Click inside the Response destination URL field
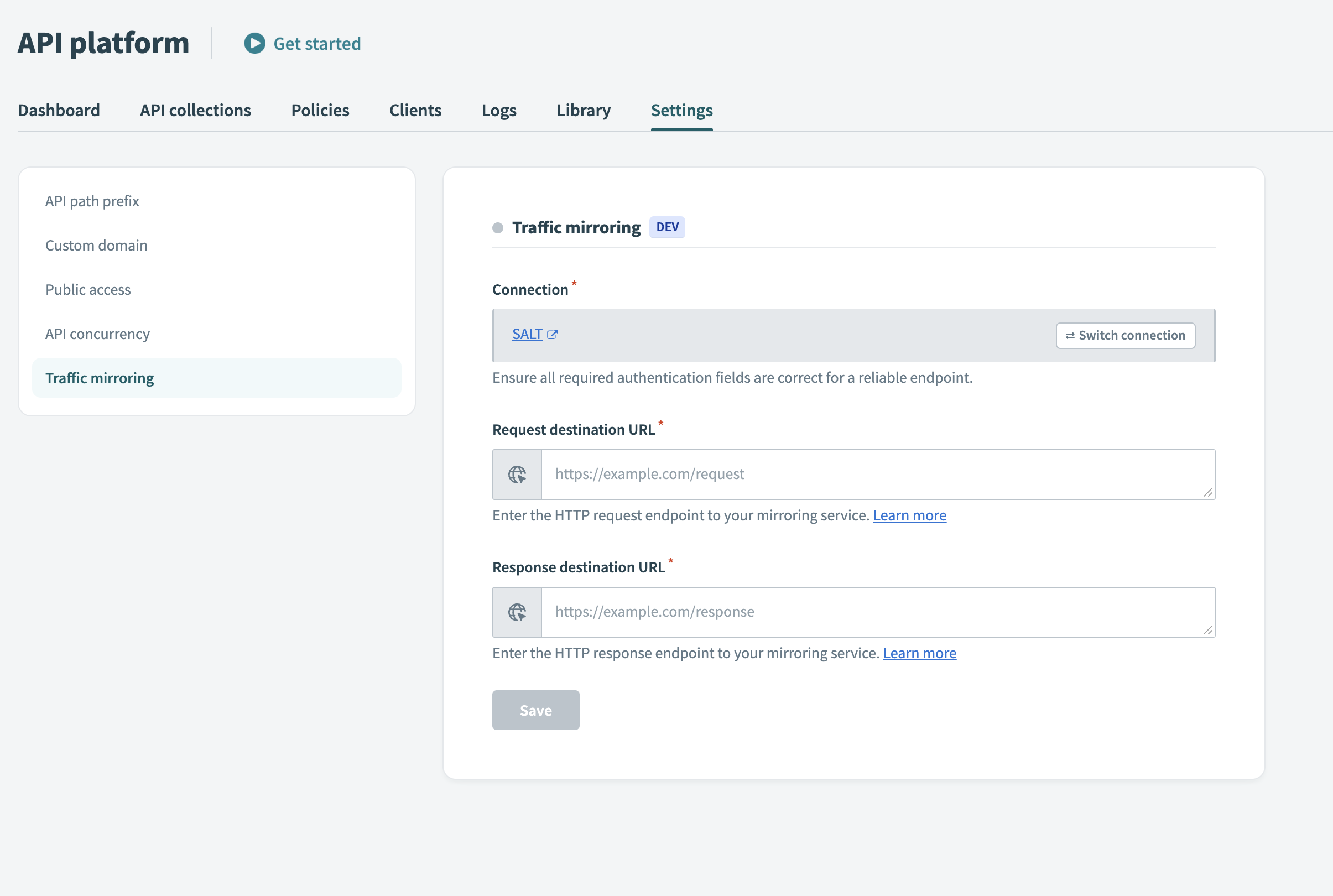 (x=857, y=611)
